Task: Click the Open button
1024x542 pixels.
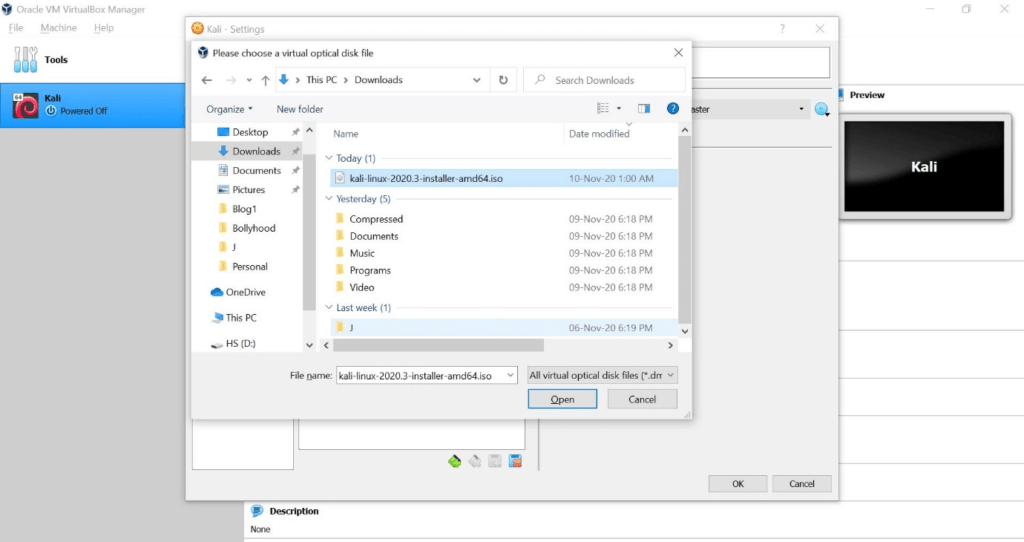Action: (562, 399)
